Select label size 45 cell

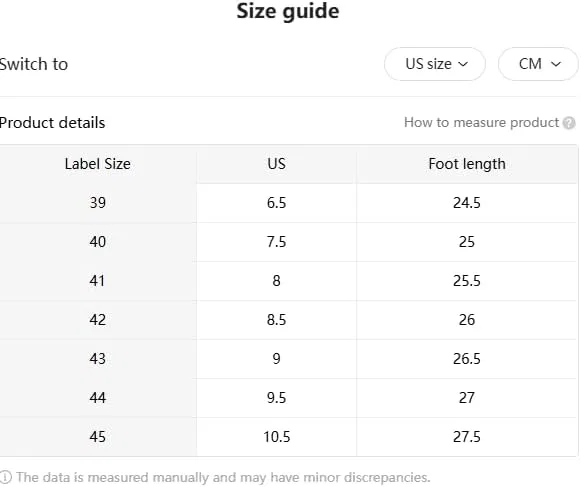click(97, 437)
